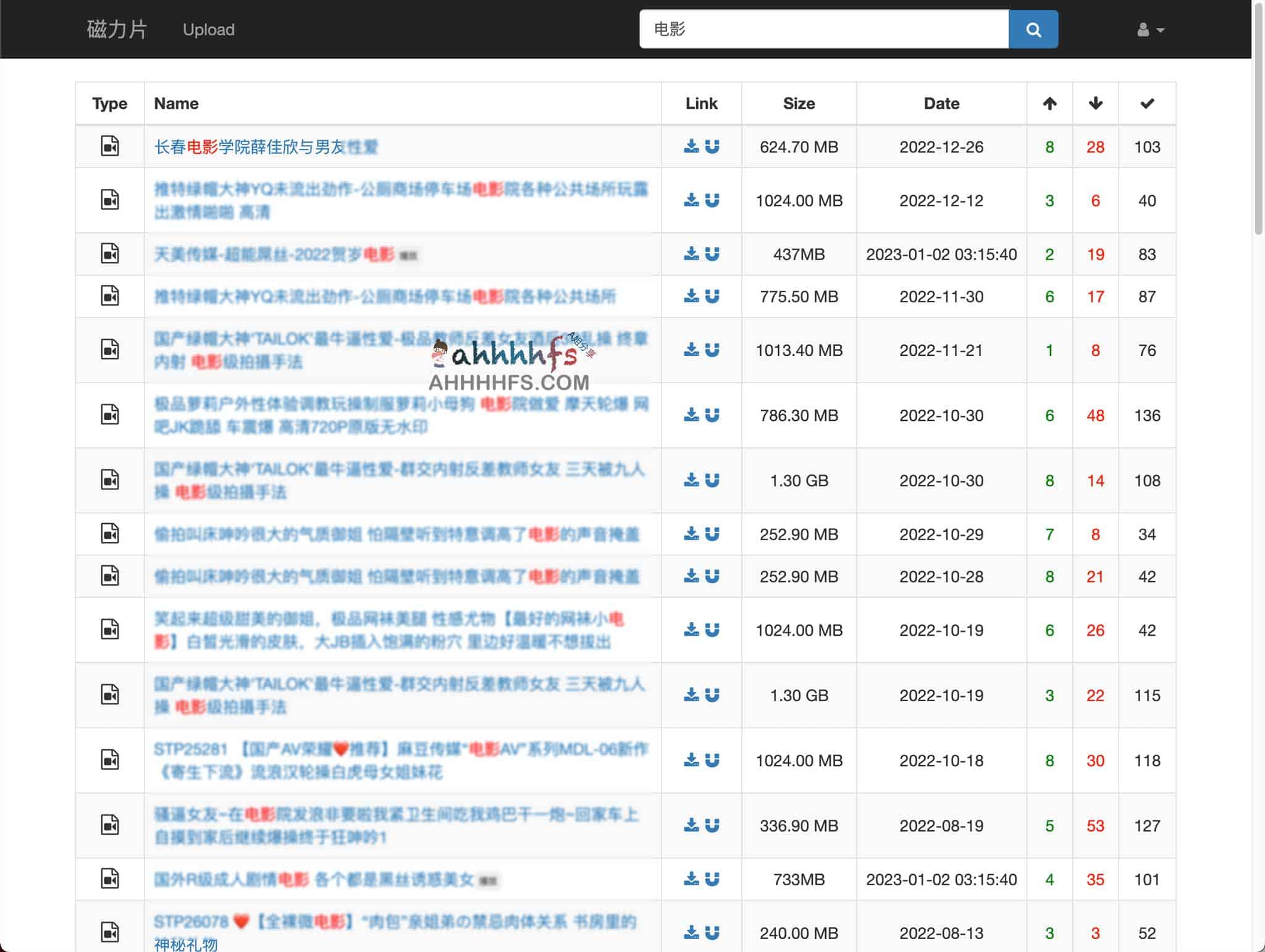The width and height of the screenshot is (1265, 952).
Task: Sort by completed checkmark column header
Action: click(1147, 103)
